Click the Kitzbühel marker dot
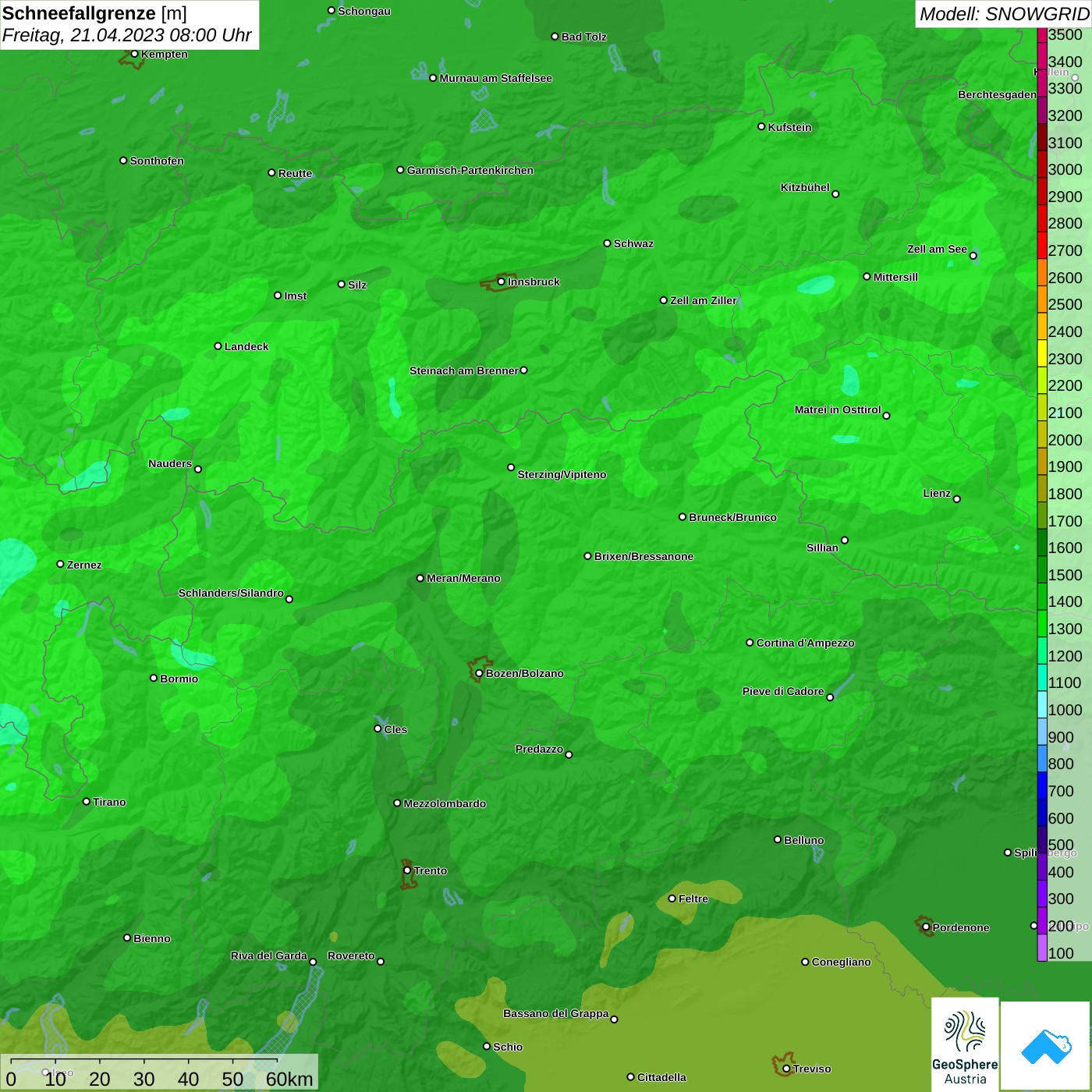 click(835, 193)
